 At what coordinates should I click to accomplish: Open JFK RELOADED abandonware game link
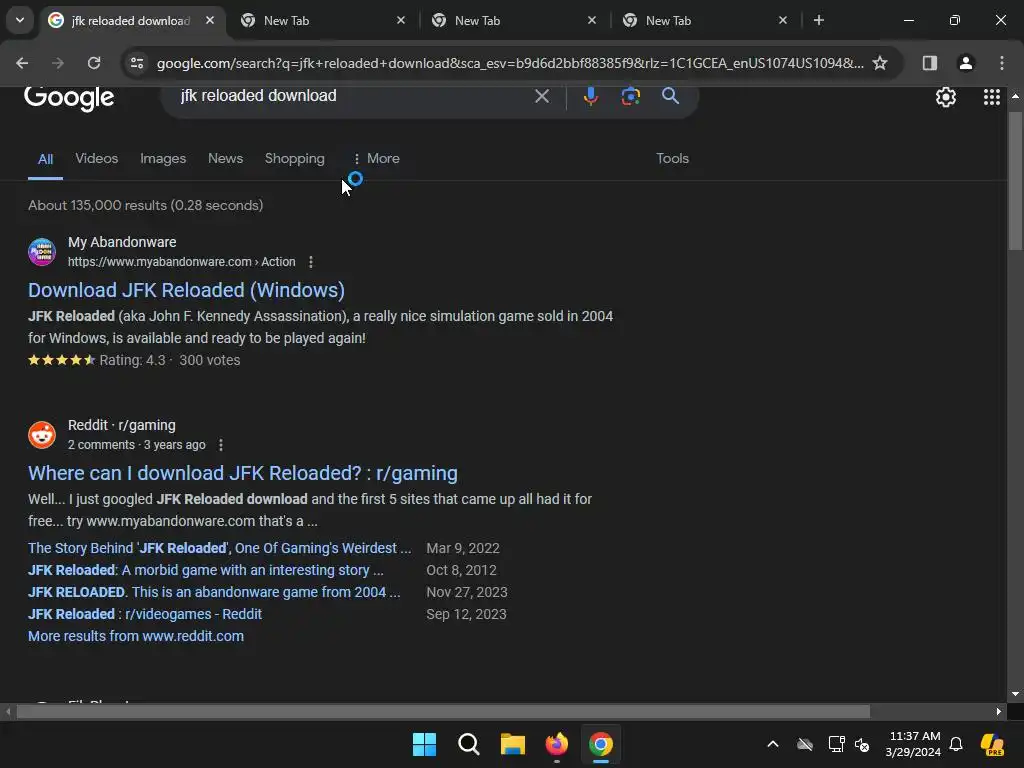[214, 592]
